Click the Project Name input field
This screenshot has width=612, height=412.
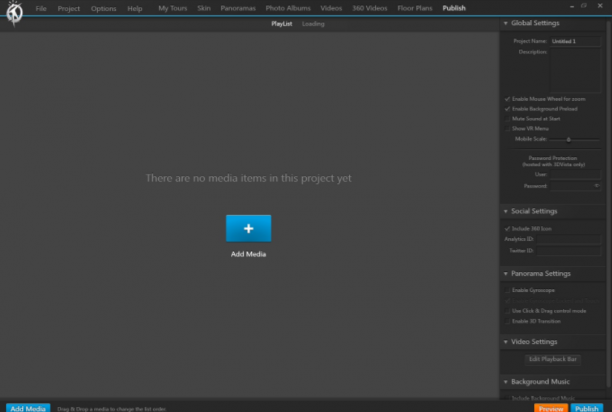(575, 41)
